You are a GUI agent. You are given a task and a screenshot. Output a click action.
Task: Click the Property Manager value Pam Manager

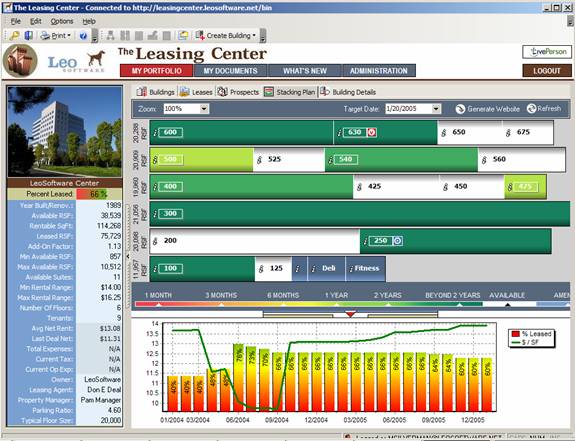click(x=100, y=400)
